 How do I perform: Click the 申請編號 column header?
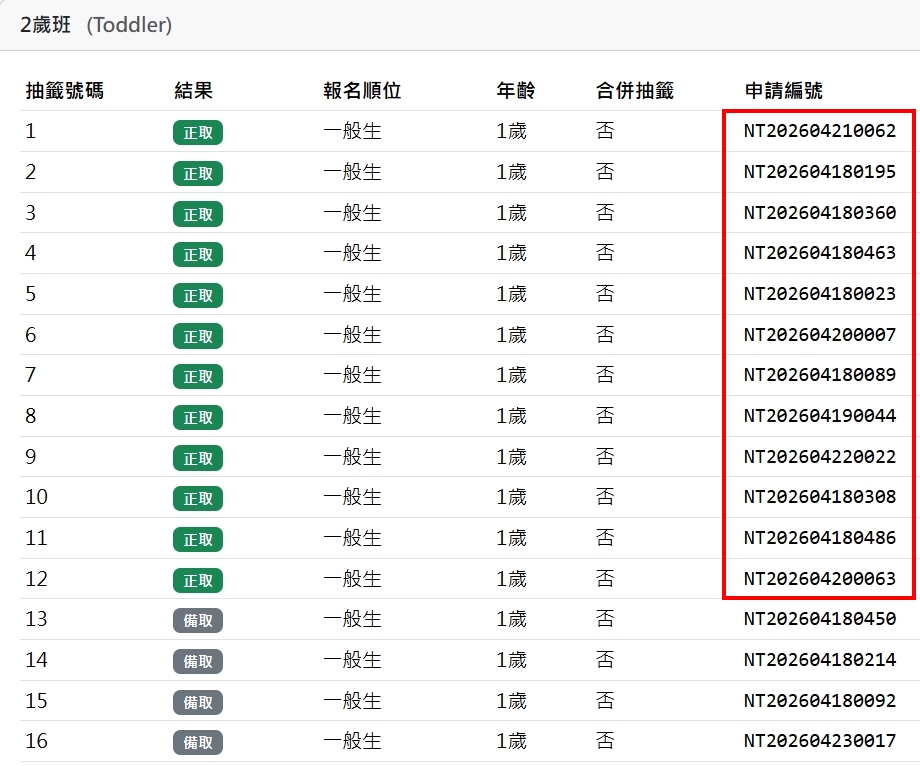(784, 91)
